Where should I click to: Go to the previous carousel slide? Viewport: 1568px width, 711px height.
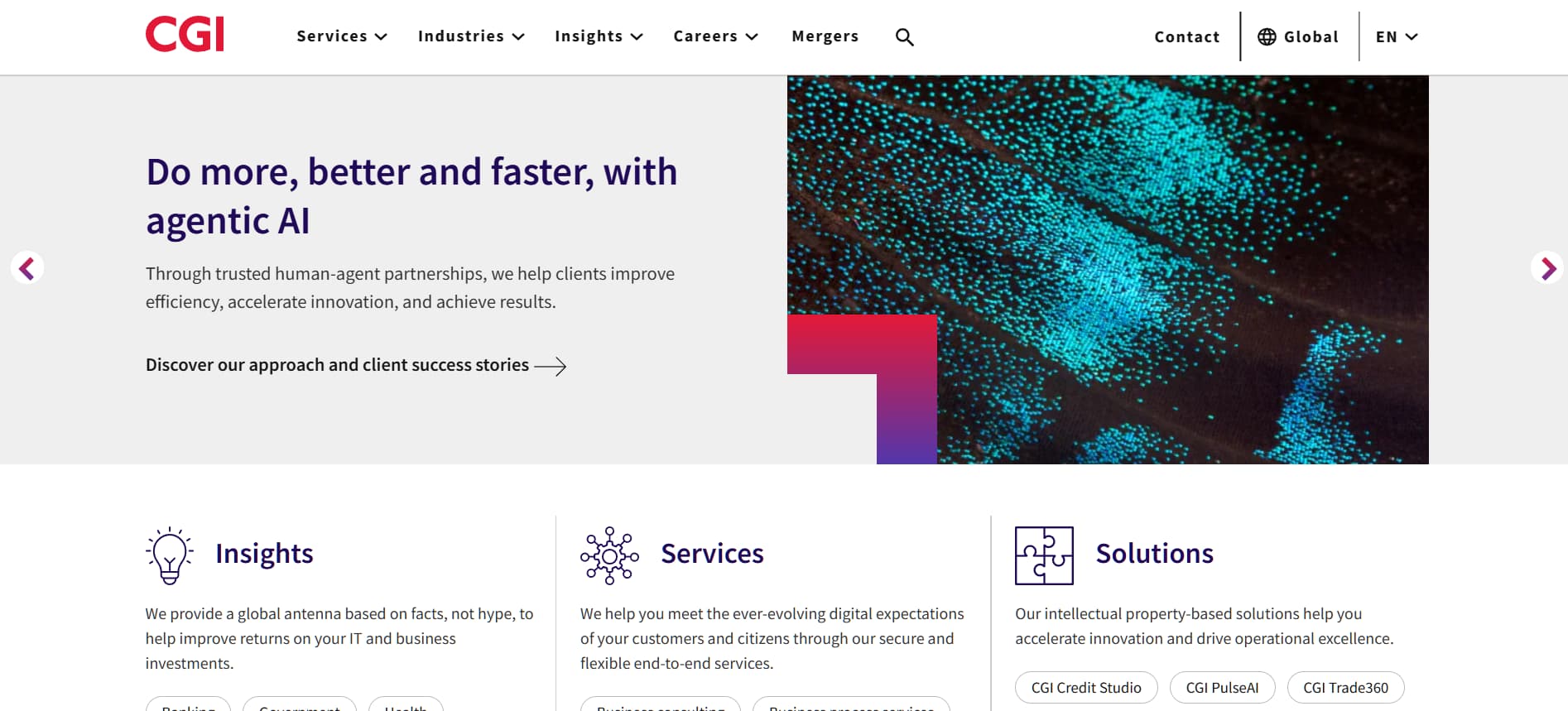27,267
